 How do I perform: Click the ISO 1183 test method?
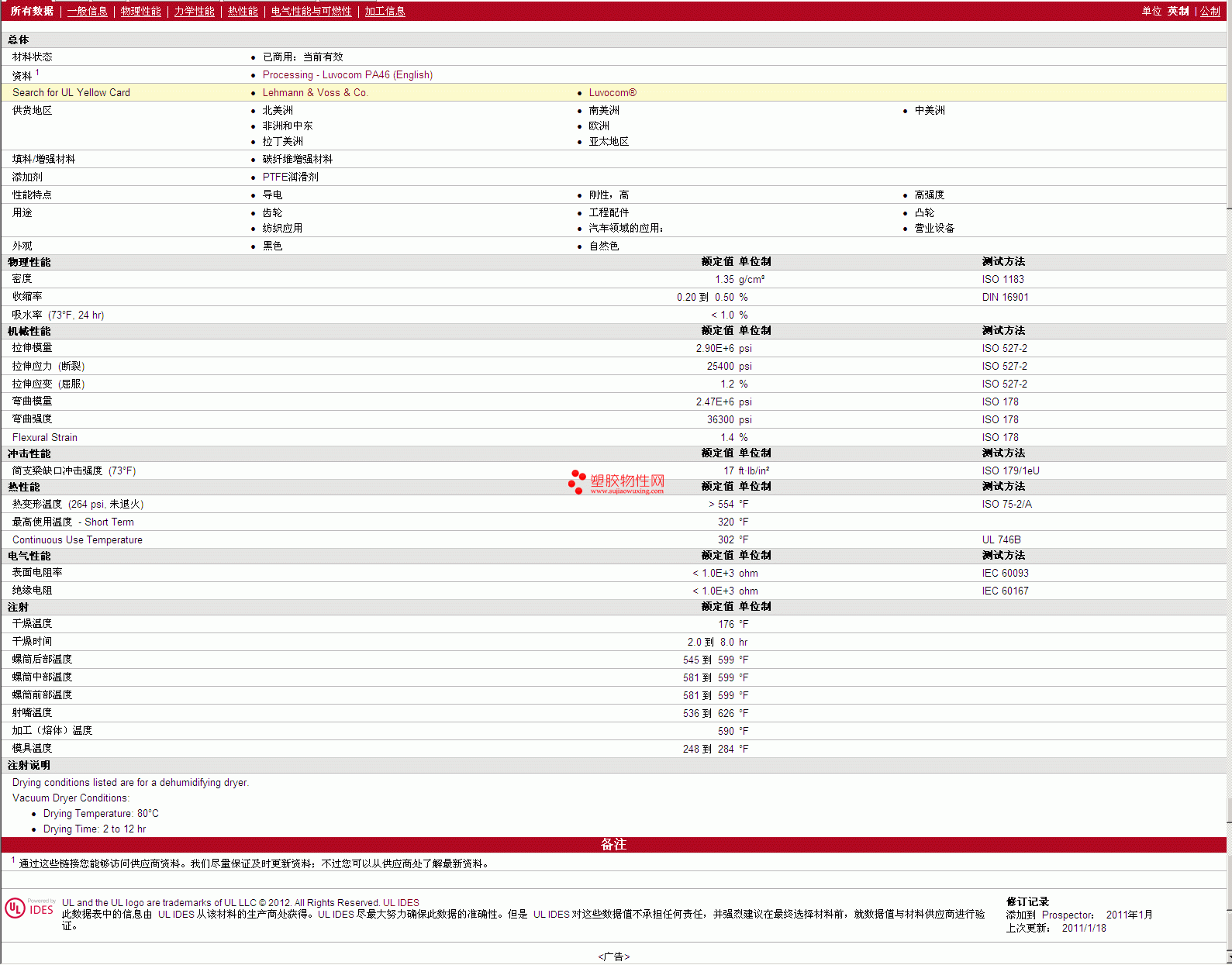1003,279
